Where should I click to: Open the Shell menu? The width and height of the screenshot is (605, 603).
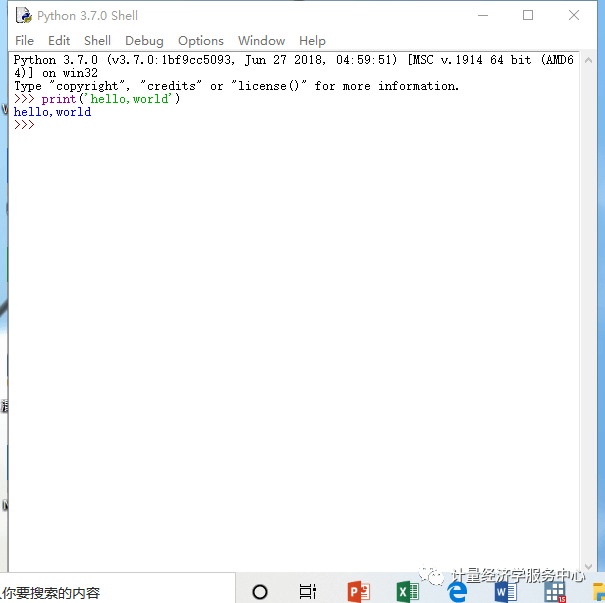[x=97, y=41]
